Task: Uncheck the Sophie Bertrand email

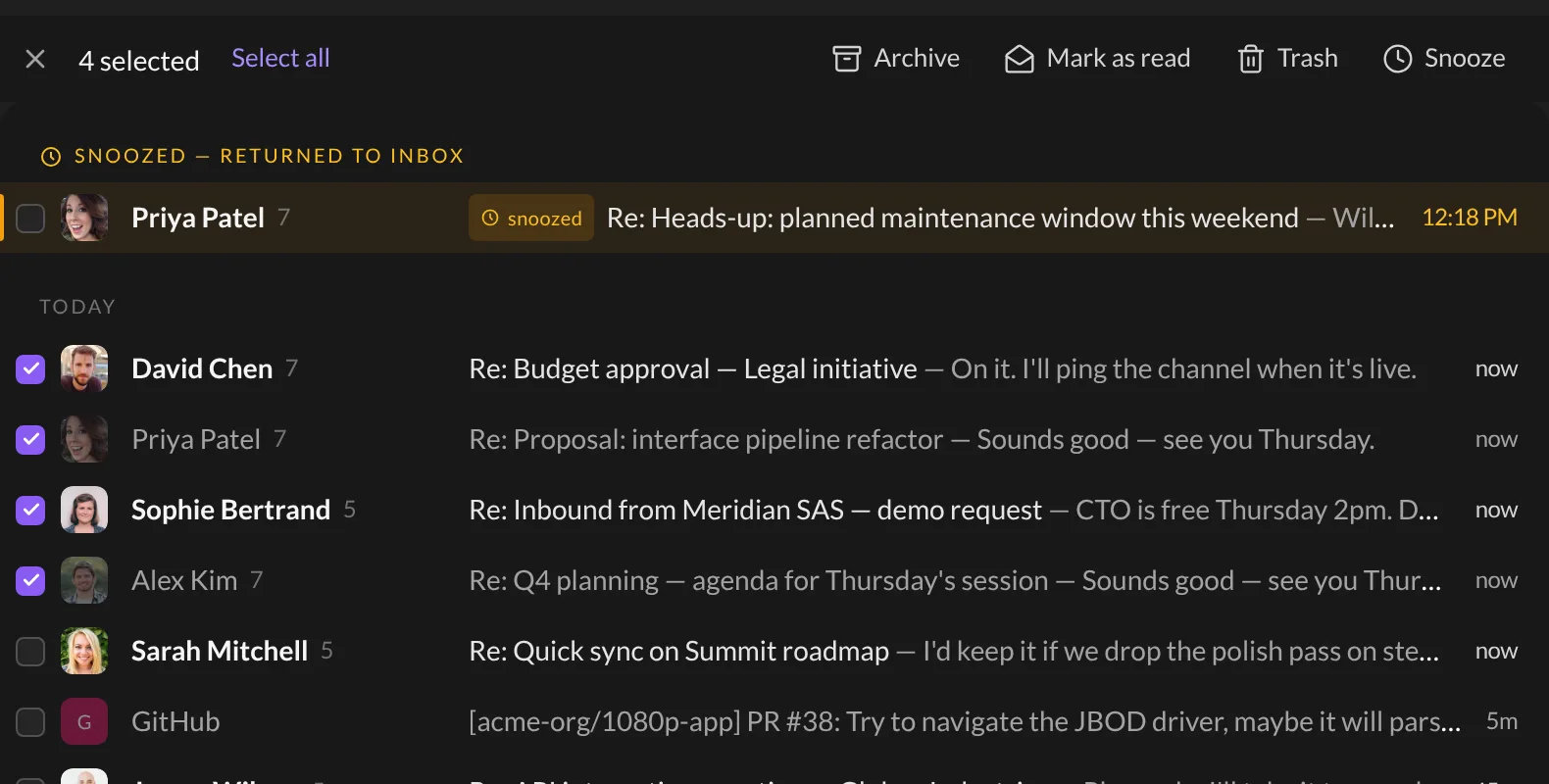Action: click(30, 510)
